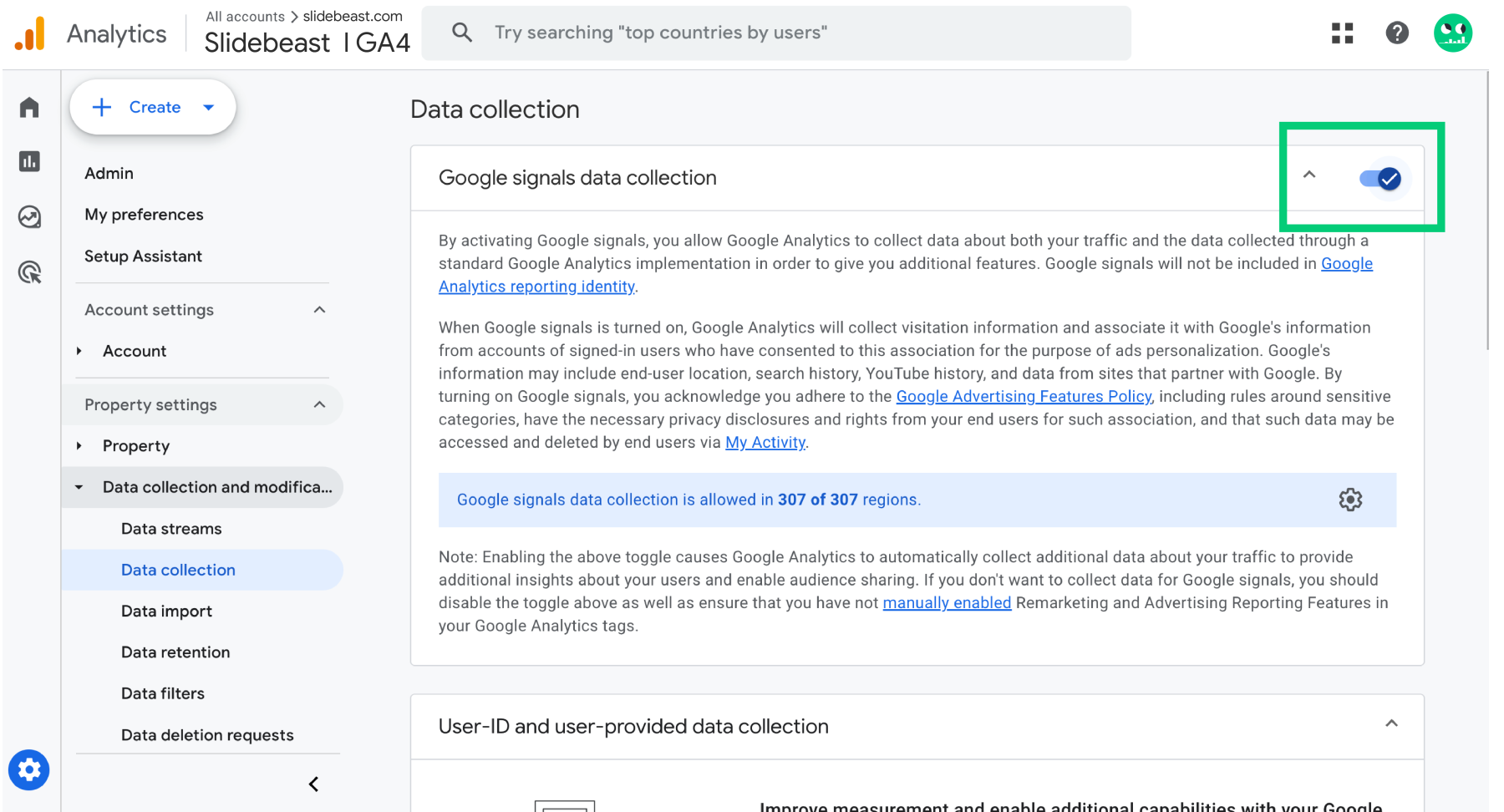Collapse the Account settings group
This screenshot has width=1504, height=812.
point(319,310)
